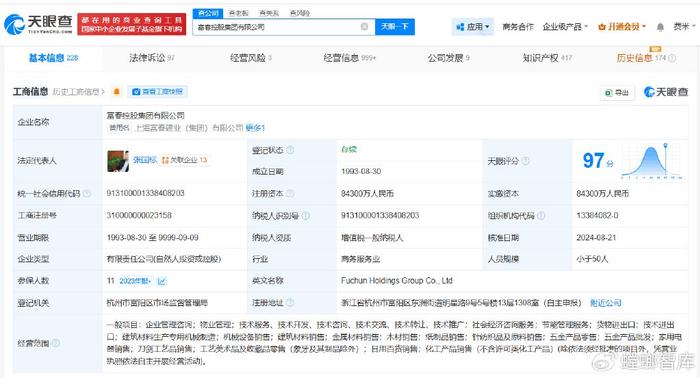This screenshot has height=378, width=700.
Task: Open the 关联企业 13 badge
Action: [184, 160]
